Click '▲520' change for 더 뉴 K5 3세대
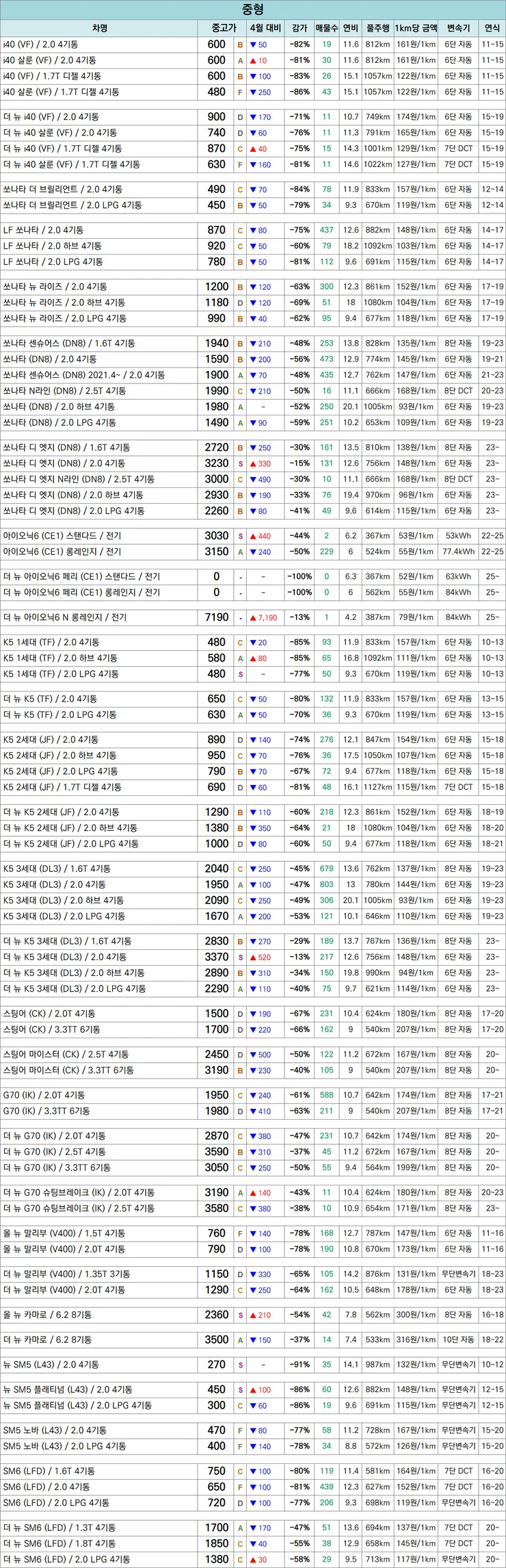This screenshot has height=1568, width=506. point(261,957)
